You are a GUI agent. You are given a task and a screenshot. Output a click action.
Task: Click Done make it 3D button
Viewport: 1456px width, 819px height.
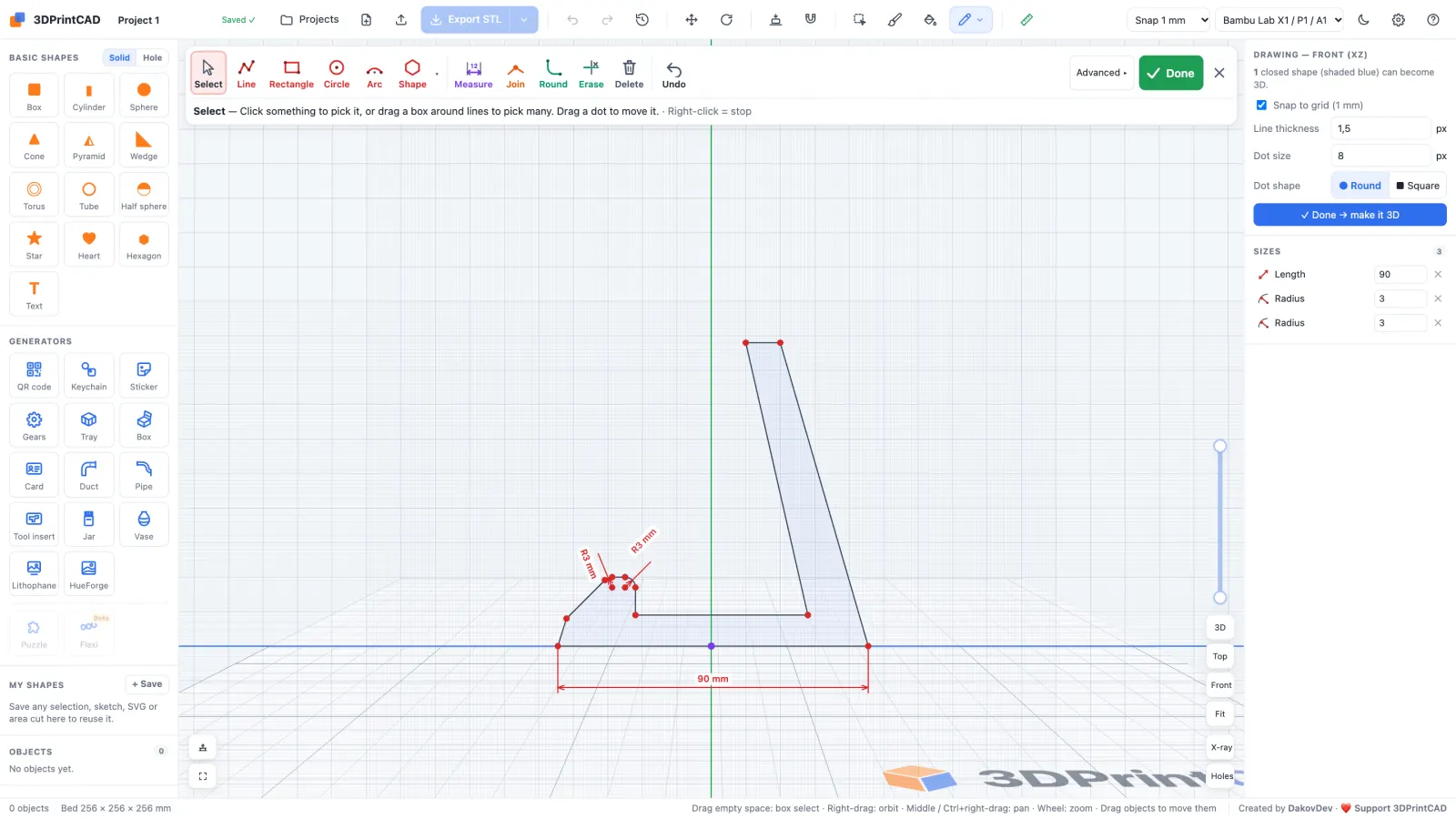(1350, 215)
